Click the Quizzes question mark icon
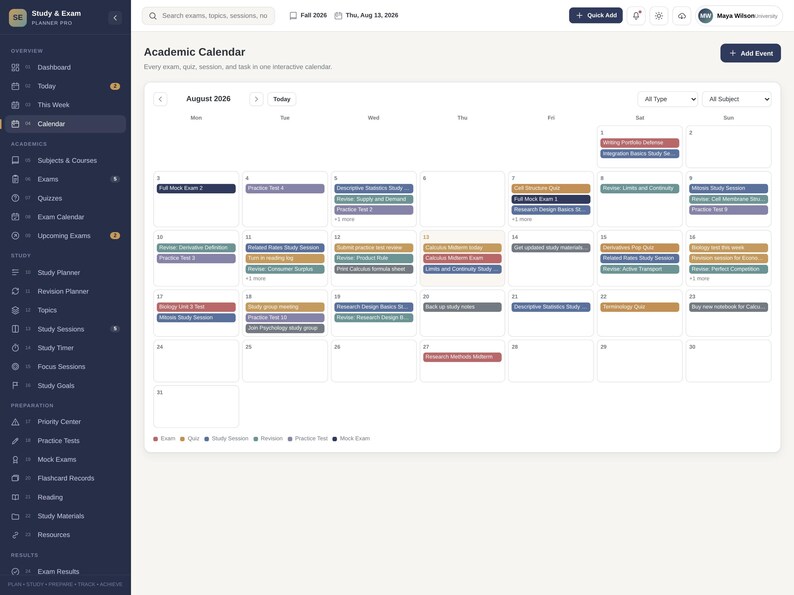 (x=15, y=198)
